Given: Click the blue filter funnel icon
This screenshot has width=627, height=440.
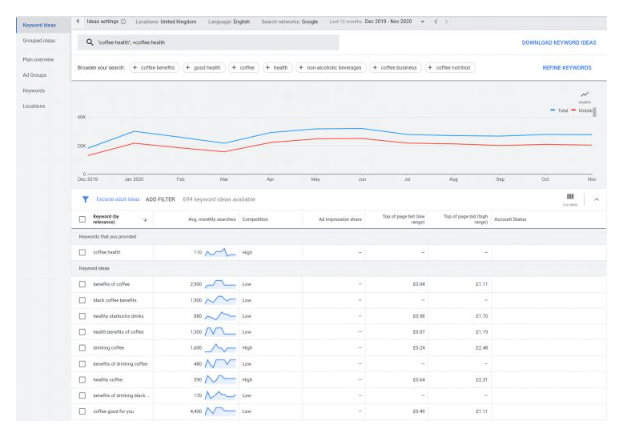Looking at the screenshot, I should coord(84,200).
